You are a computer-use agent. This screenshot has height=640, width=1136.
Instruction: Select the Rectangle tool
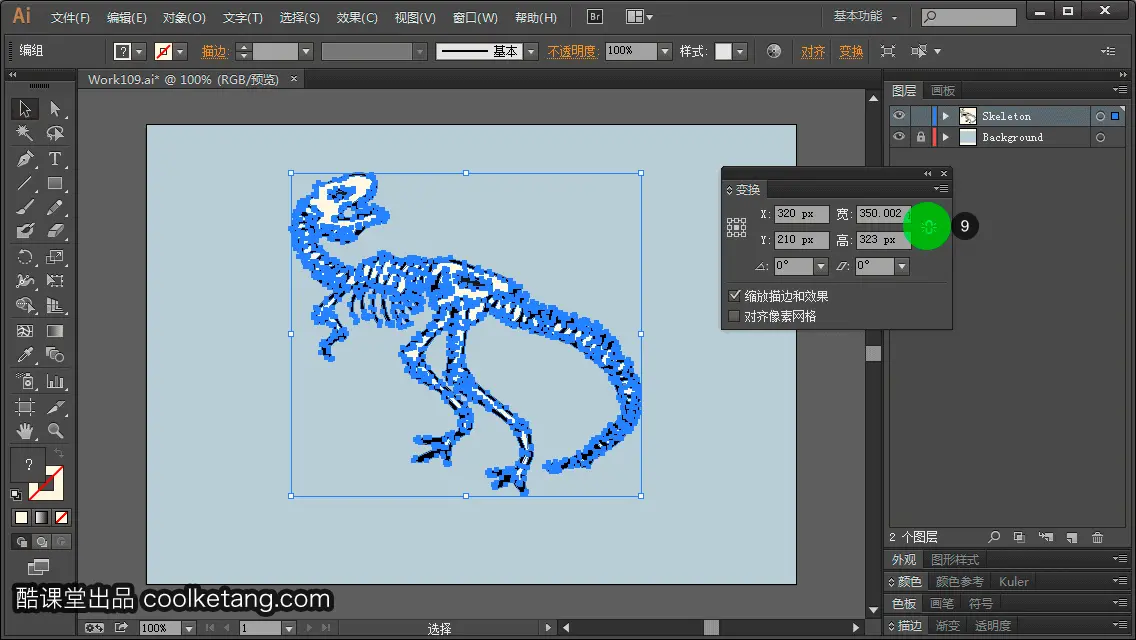coord(55,183)
